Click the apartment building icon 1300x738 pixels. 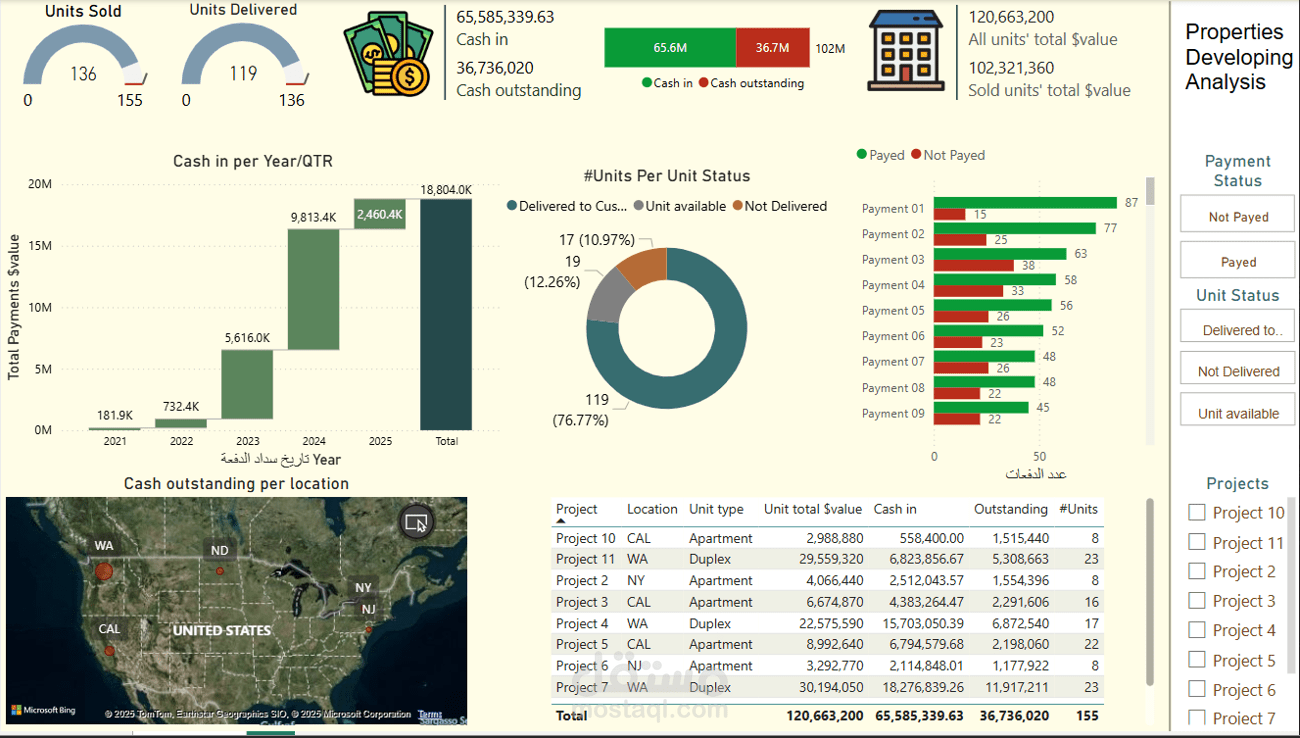(906, 51)
